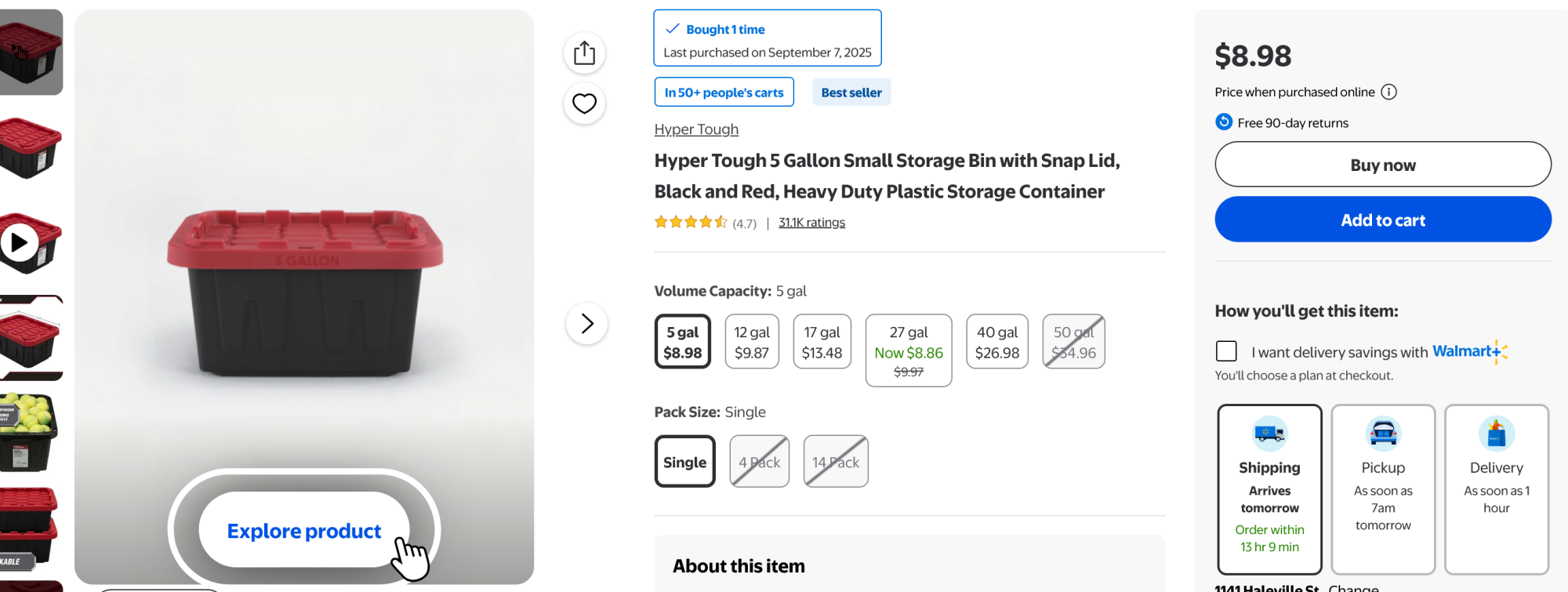Select the 40 gal capacity option

point(996,342)
